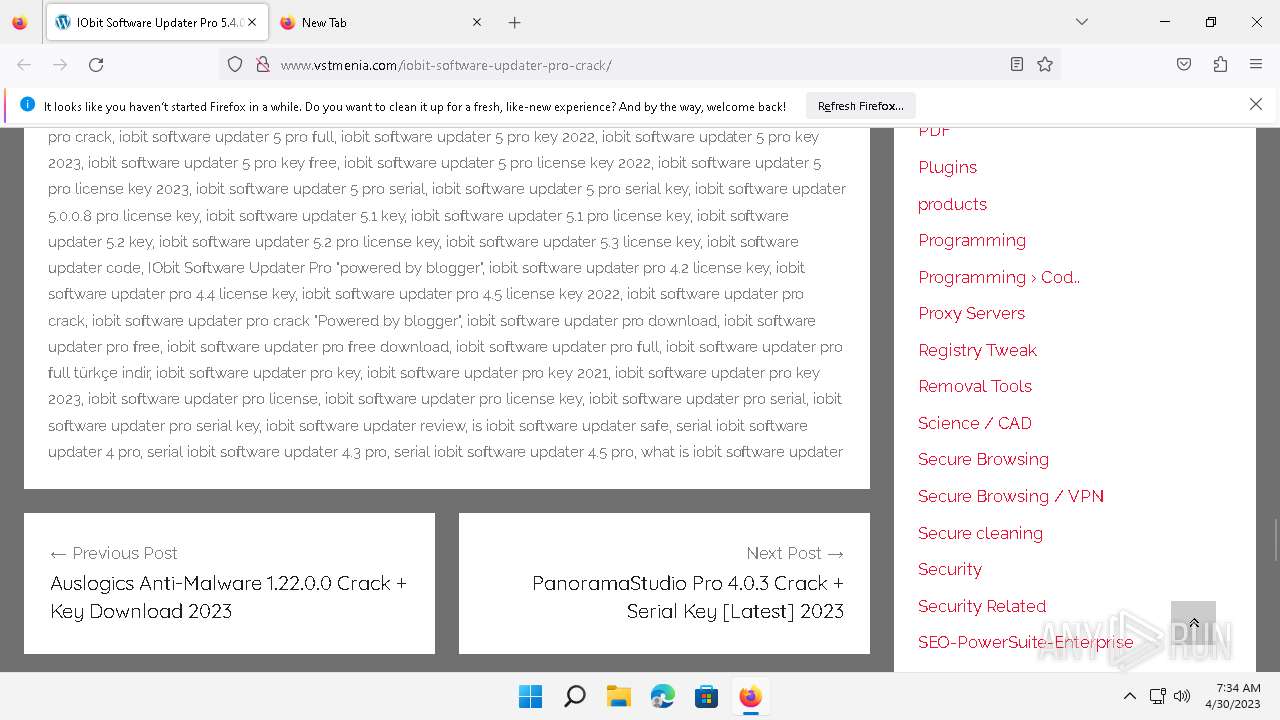Viewport: 1280px width, 720px height.
Task: Switch to the IObit Software Updater Pro tab
Action: pyautogui.click(x=157, y=22)
